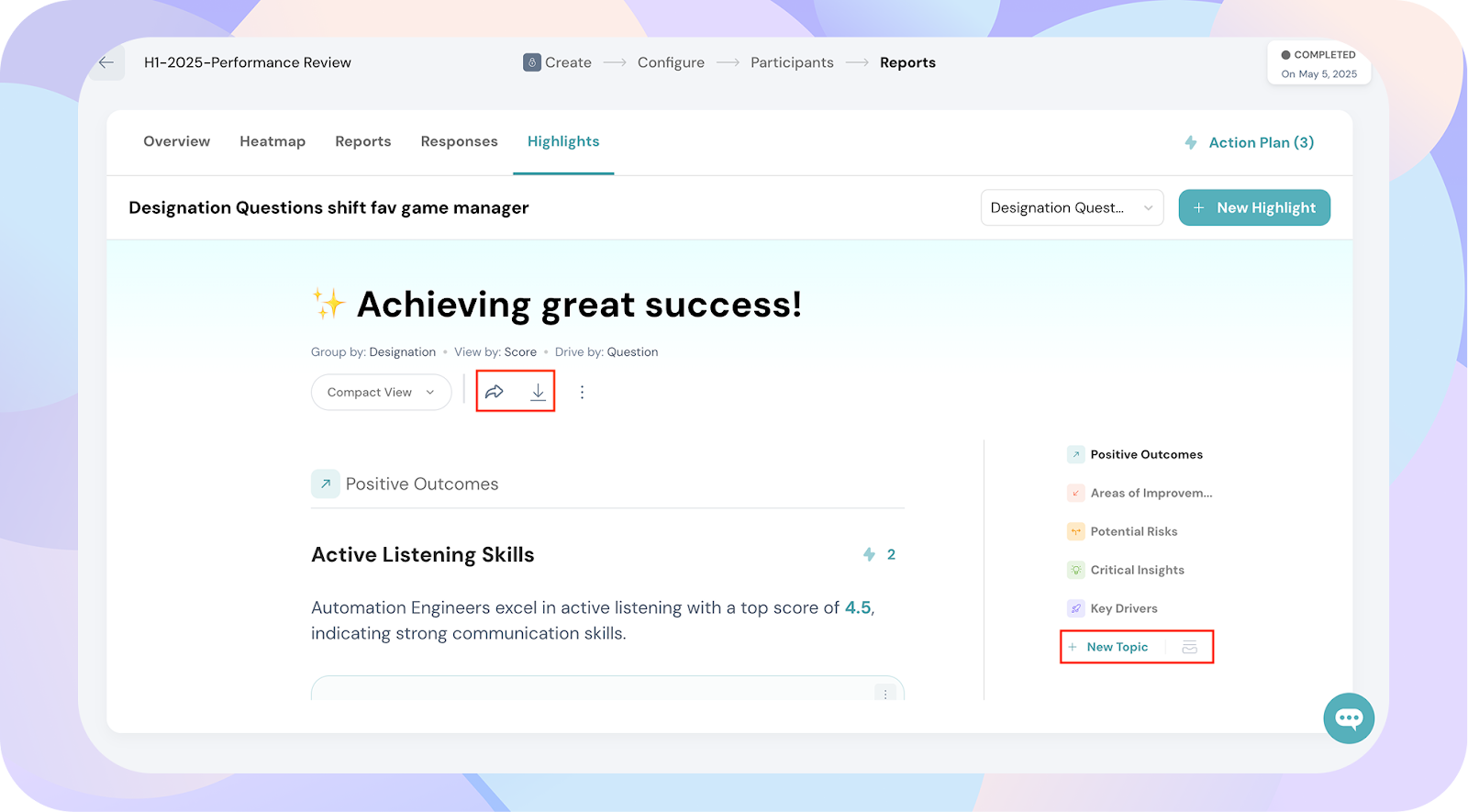Add a New Topic

(x=1117, y=647)
